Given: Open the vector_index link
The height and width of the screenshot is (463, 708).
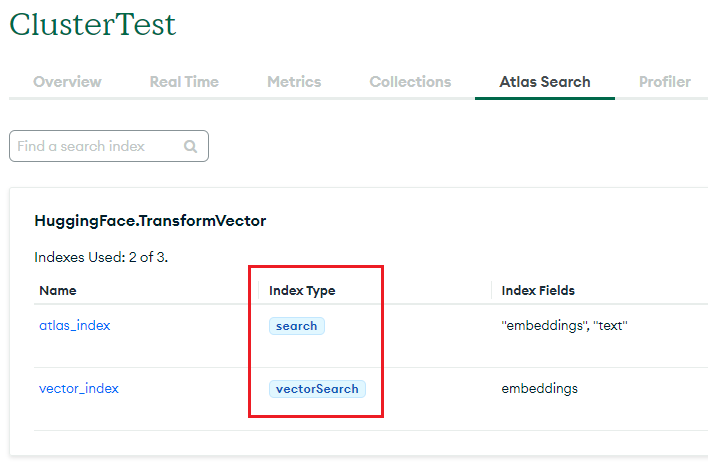Looking at the screenshot, I should click(79, 388).
